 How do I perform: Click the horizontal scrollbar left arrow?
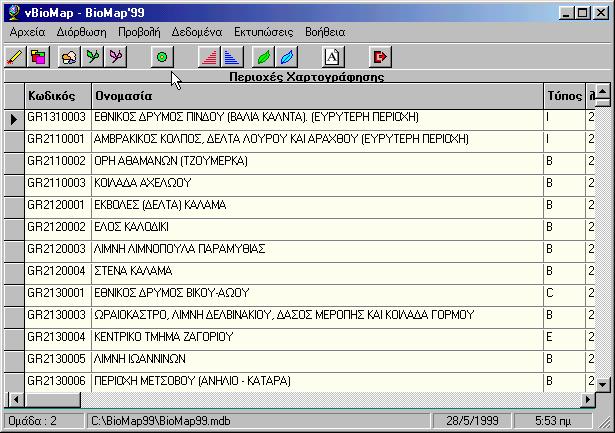tap(16, 400)
